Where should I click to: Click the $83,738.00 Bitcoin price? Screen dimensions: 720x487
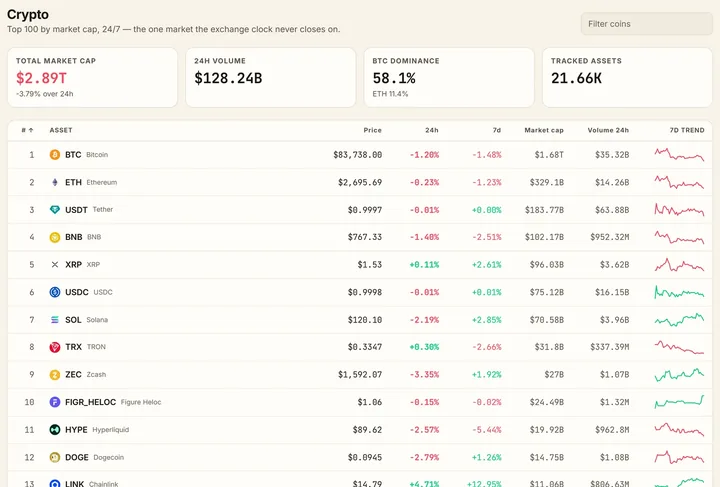[357, 155]
